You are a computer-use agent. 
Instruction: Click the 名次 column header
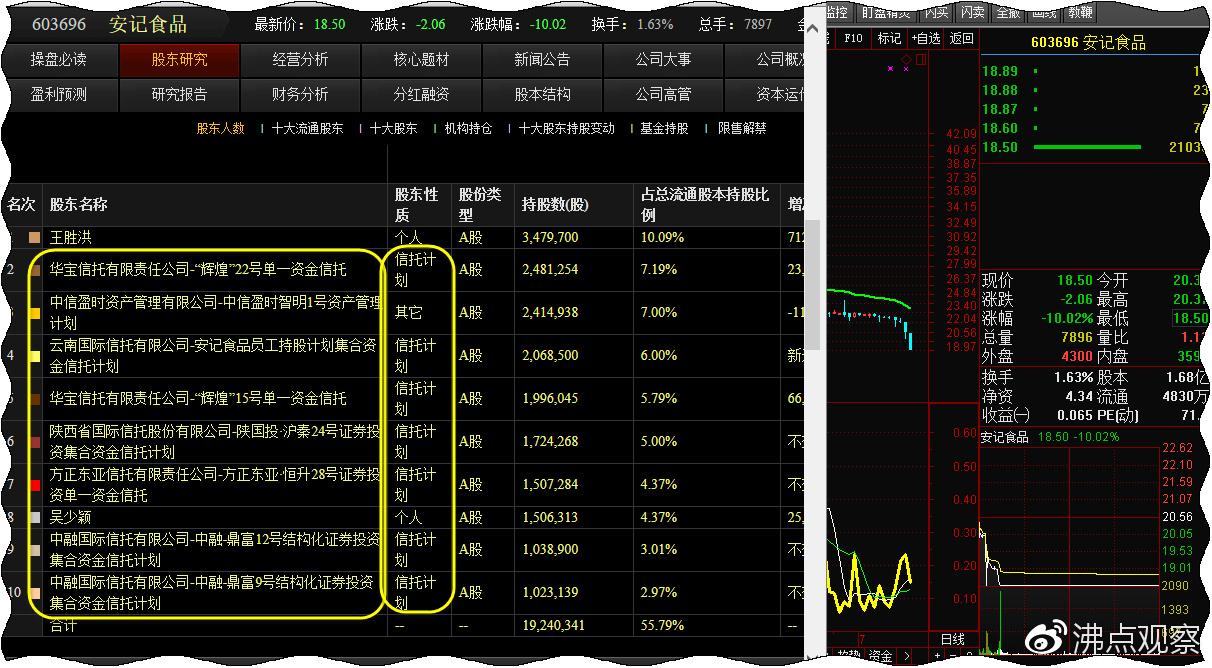21,205
